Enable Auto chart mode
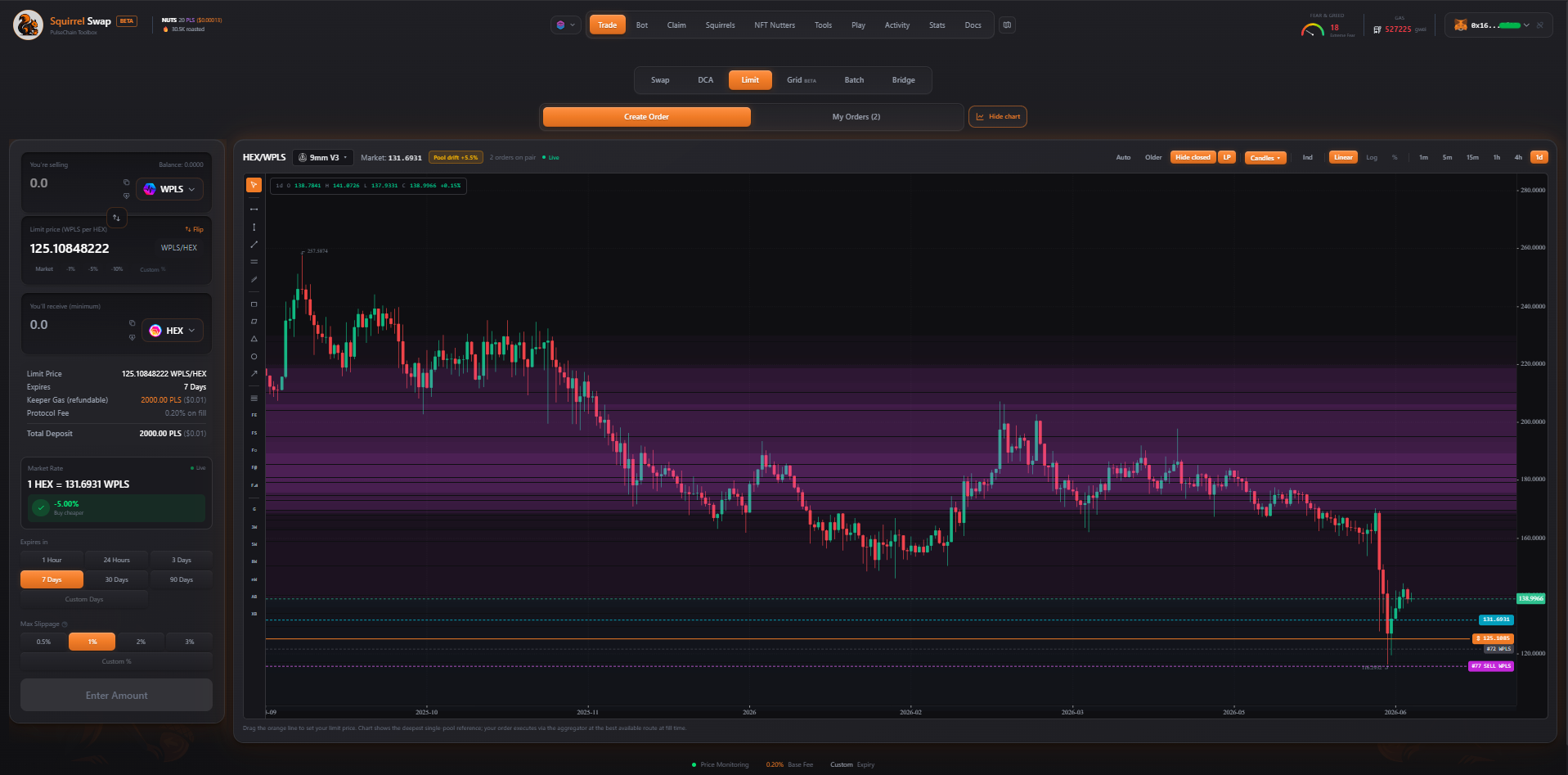The height and width of the screenshot is (775, 1568). click(x=1123, y=157)
